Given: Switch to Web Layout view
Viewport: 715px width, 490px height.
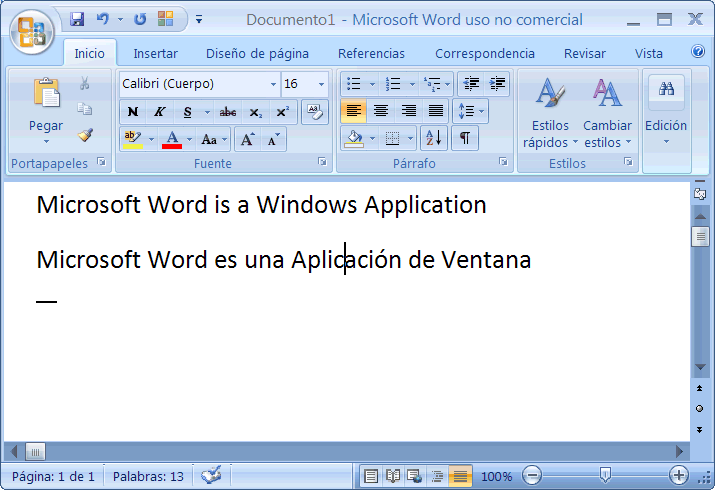Looking at the screenshot, I should (x=414, y=476).
